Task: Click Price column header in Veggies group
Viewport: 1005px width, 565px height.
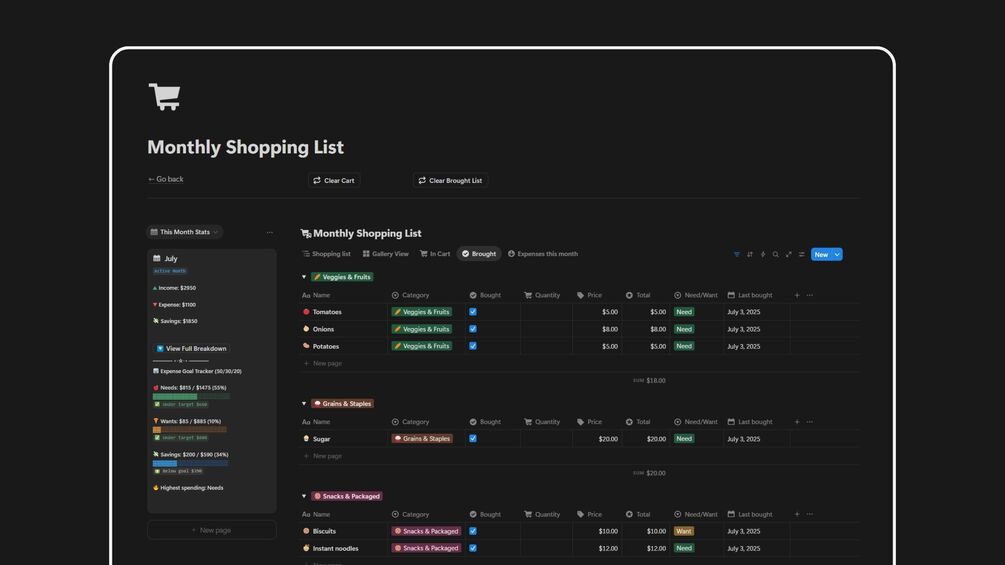Action: pos(589,295)
